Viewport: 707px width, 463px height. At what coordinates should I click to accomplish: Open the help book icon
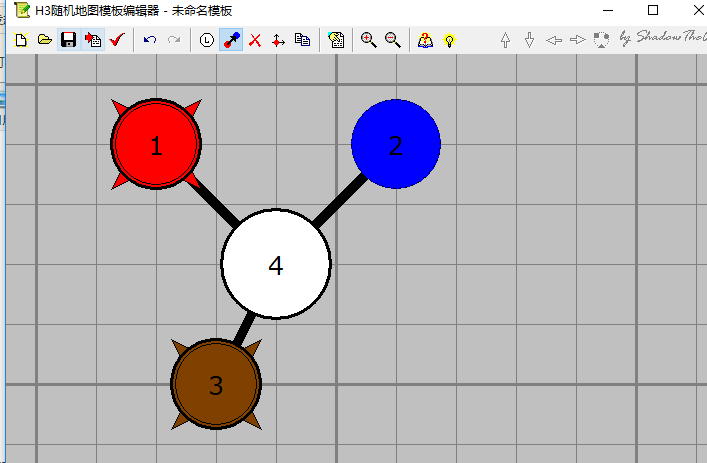coord(425,40)
